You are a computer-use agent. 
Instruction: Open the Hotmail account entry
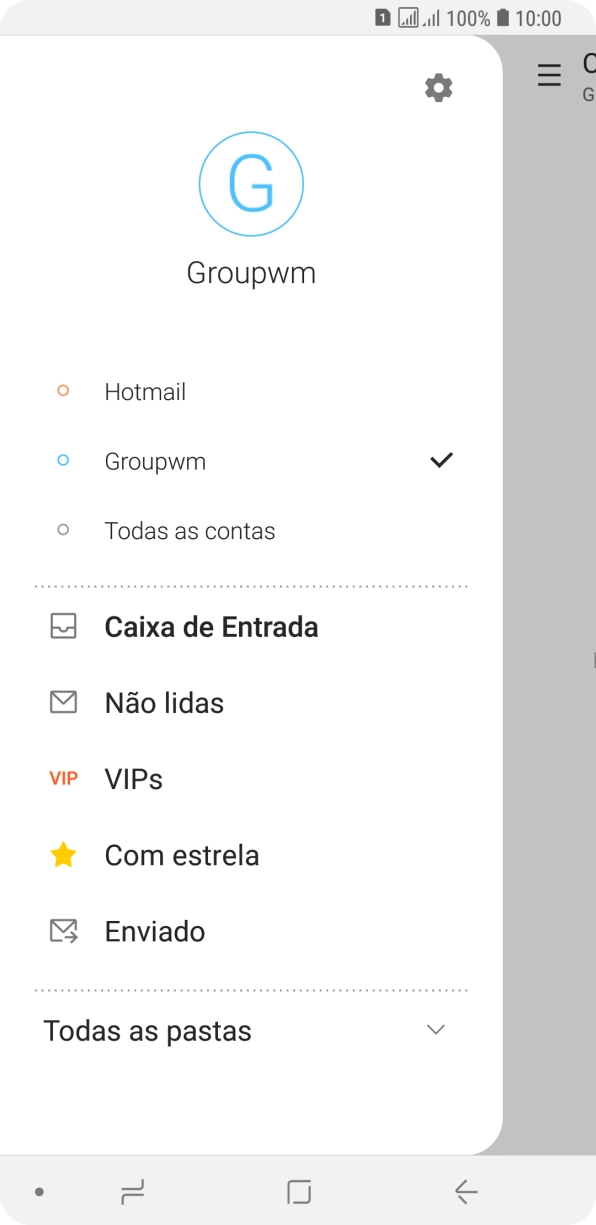click(x=145, y=391)
